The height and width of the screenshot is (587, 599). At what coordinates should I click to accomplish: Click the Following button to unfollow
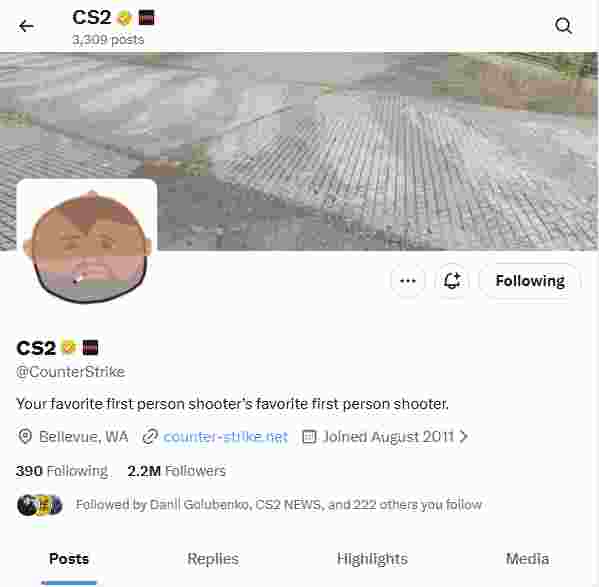[x=530, y=281]
